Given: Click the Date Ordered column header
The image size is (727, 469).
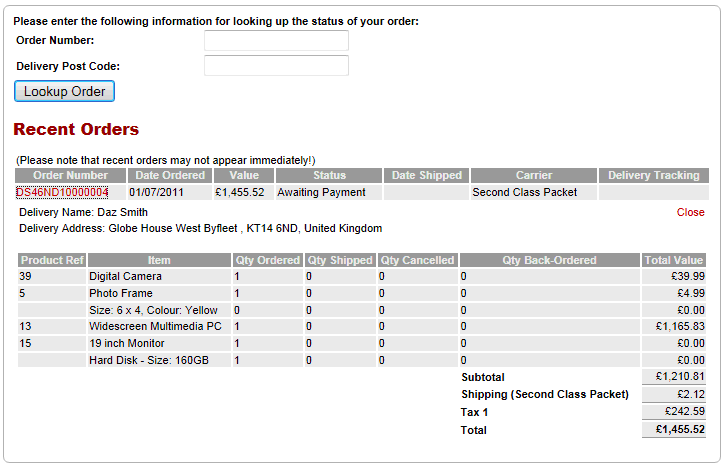Looking at the screenshot, I should pyautogui.click(x=170, y=176).
